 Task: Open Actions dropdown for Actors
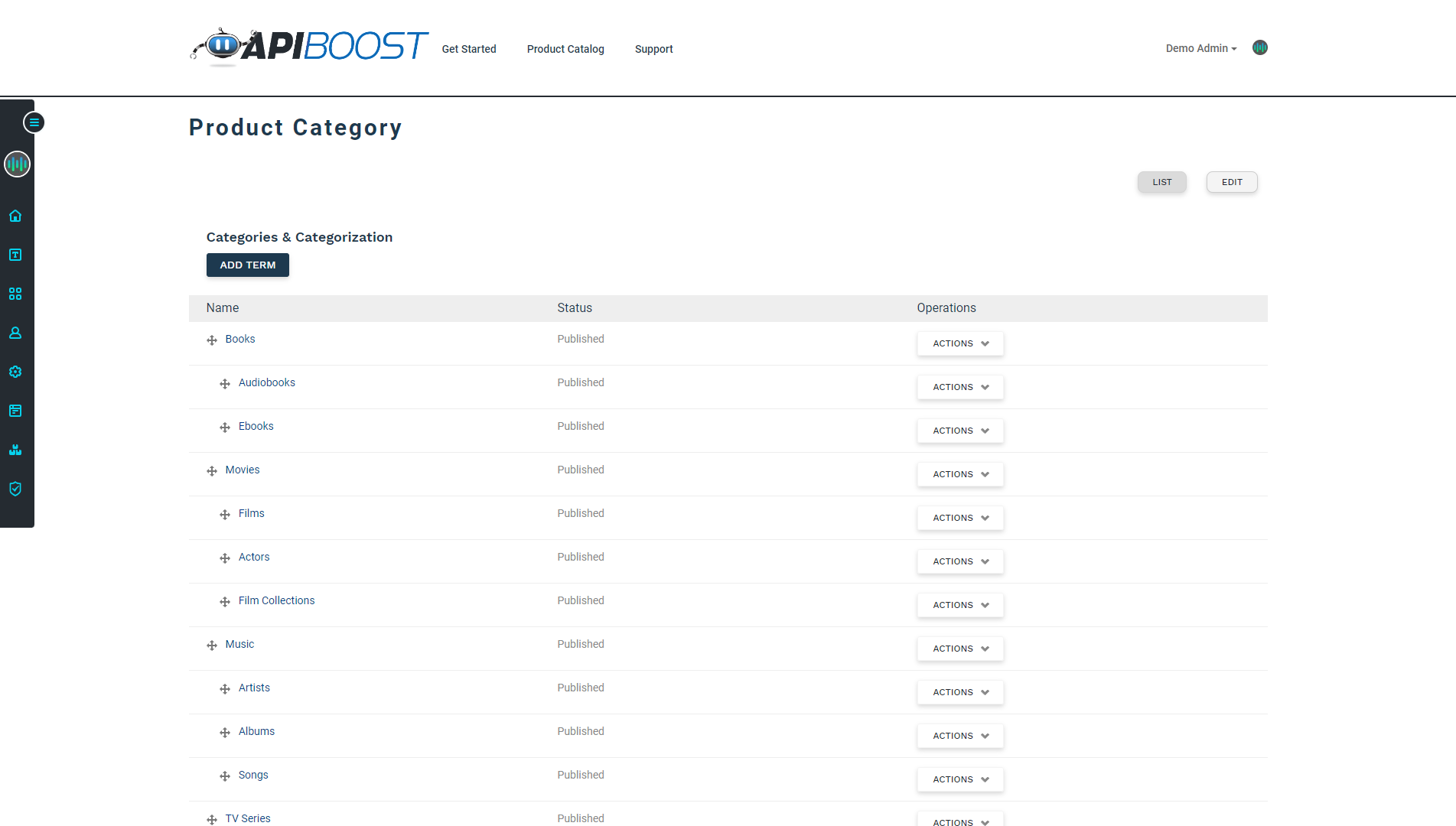[x=960, y=561]
